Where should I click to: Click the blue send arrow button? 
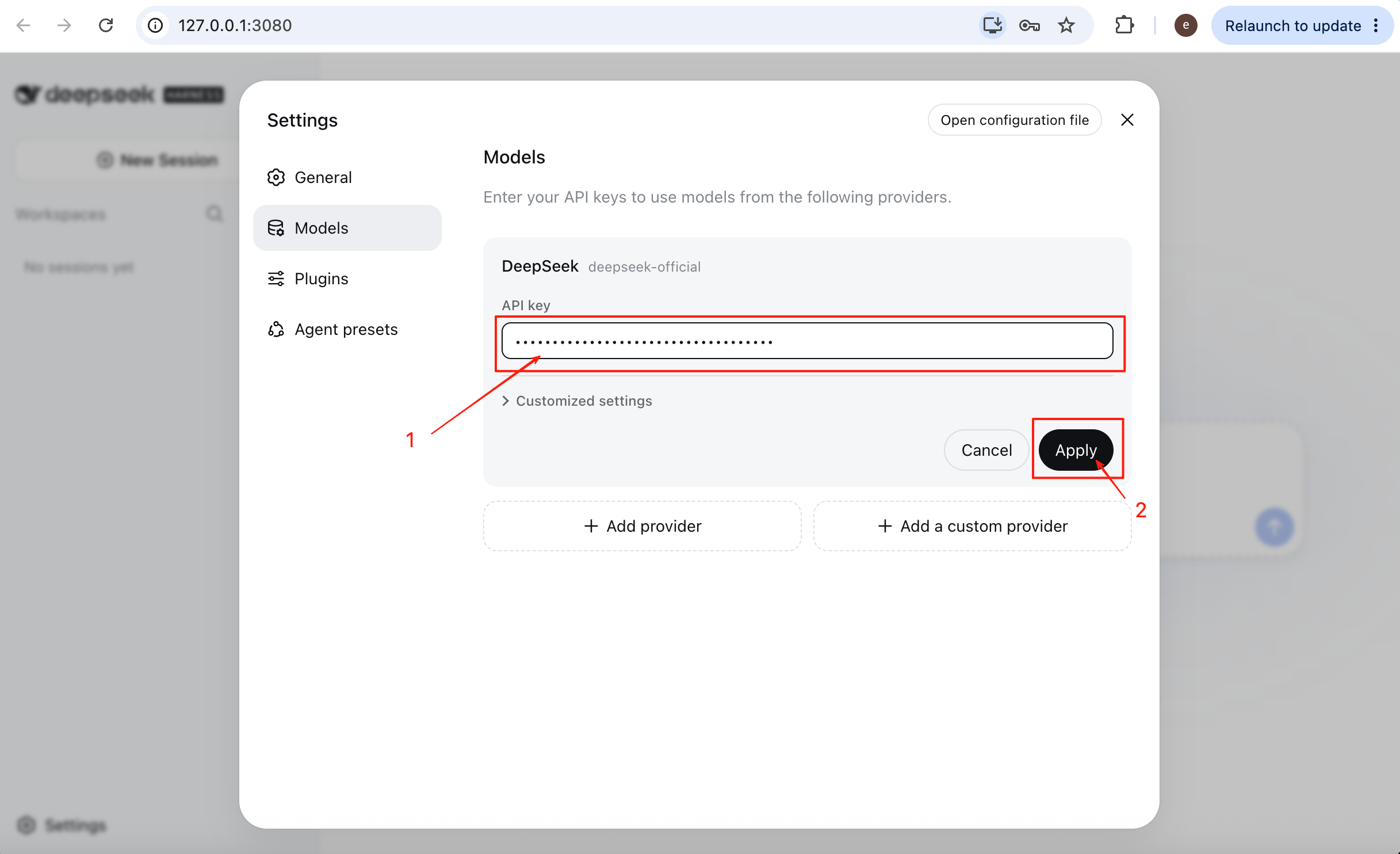(1275, 527)
